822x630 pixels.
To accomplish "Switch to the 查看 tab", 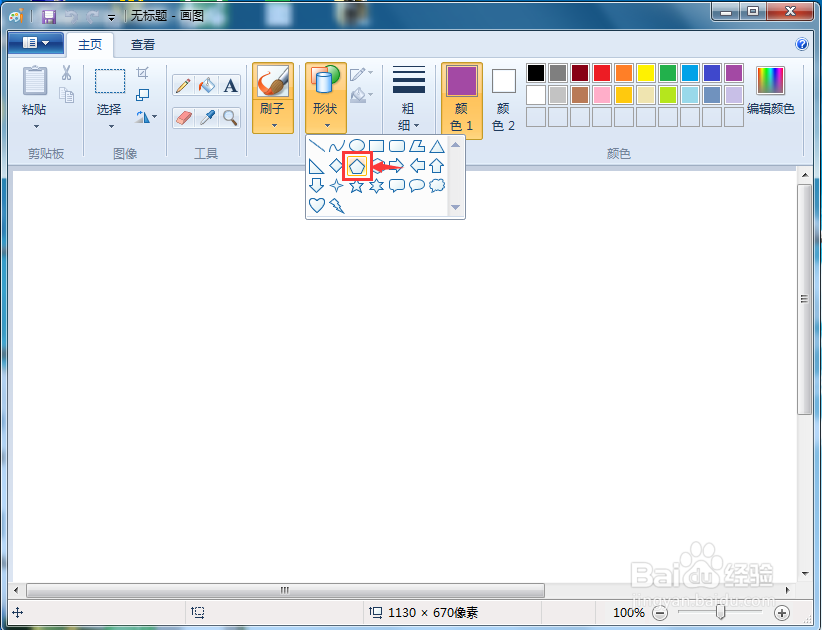I will [143, 45].
